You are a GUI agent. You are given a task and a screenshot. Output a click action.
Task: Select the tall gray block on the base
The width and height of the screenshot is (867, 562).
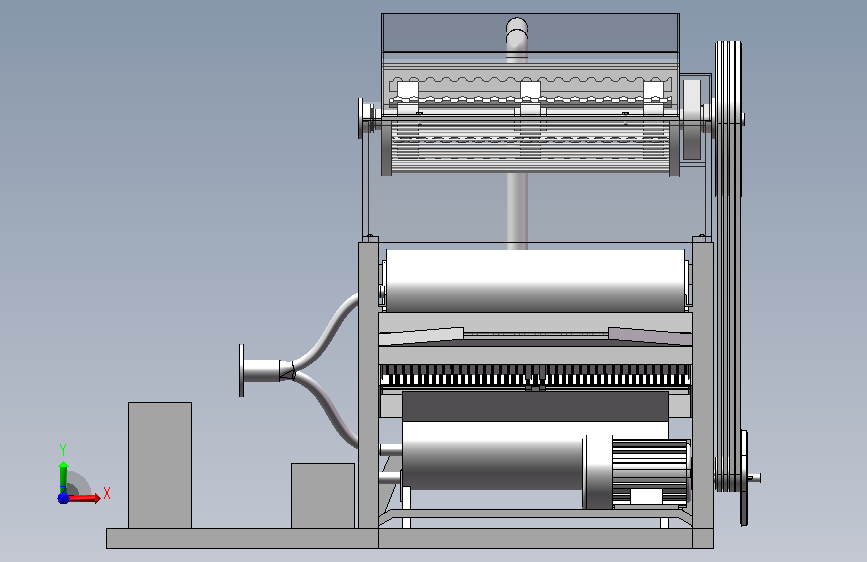point(160,465)
